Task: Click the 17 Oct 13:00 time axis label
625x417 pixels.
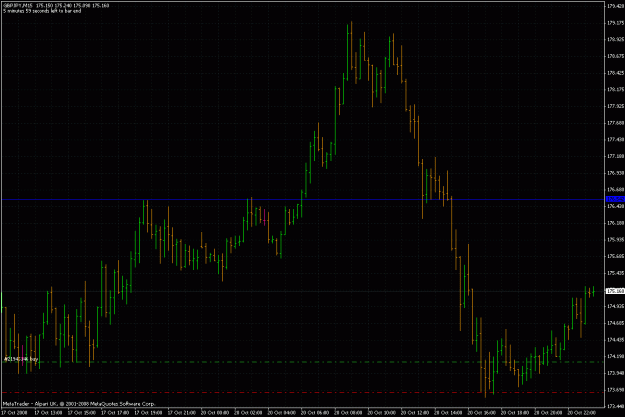Action: pyautogui.click(x=48, y=413)
